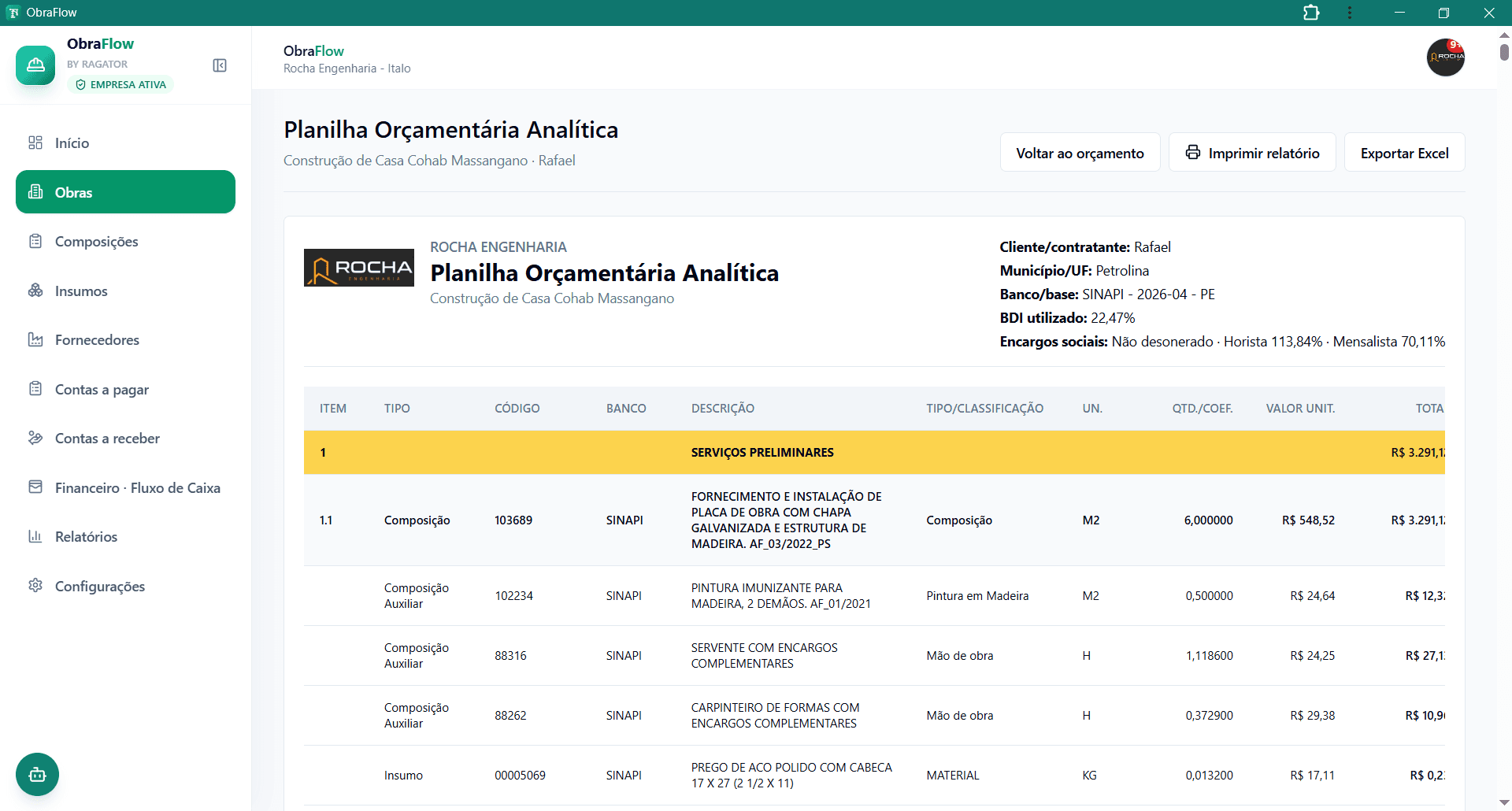The image size is (1512, 811).
Task: Click the Financeiro wallet icon
Action: [35, 487]
